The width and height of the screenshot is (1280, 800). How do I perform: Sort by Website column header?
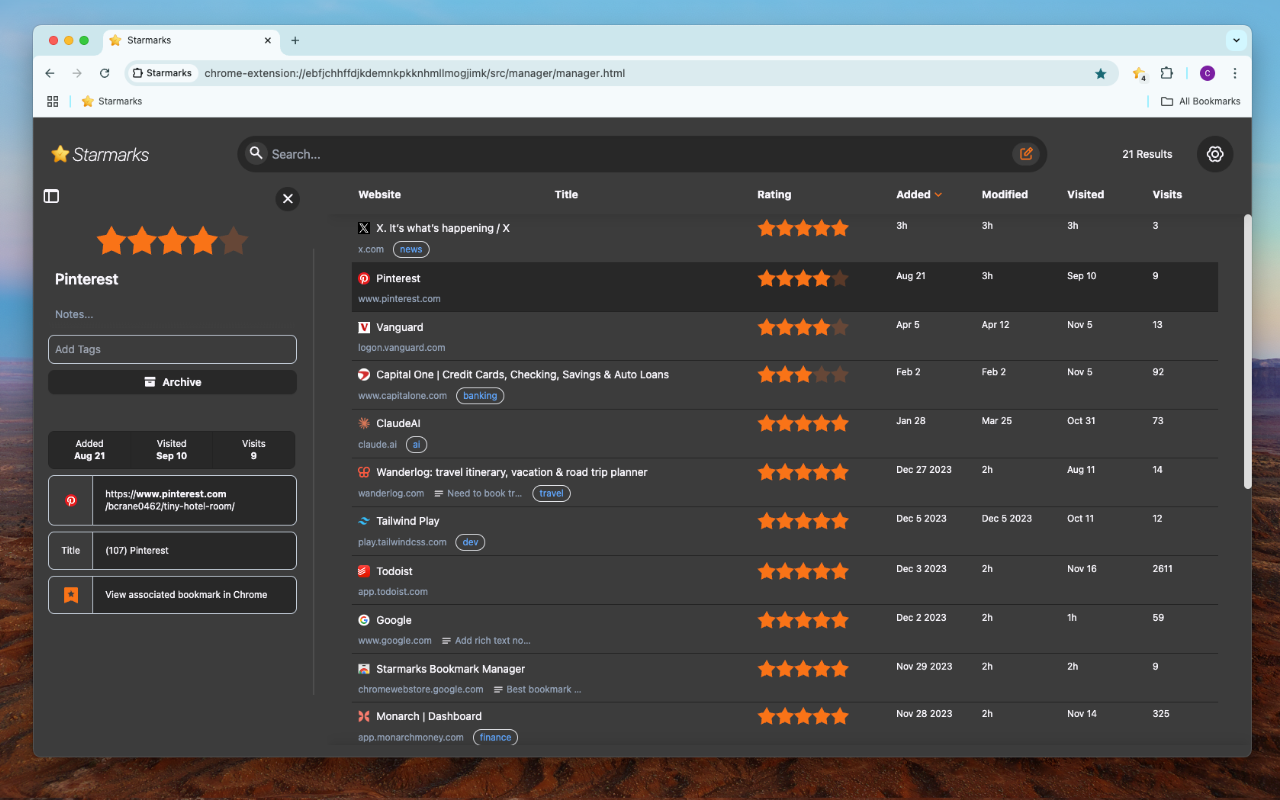pyautogui.click(x=380, y=195)
